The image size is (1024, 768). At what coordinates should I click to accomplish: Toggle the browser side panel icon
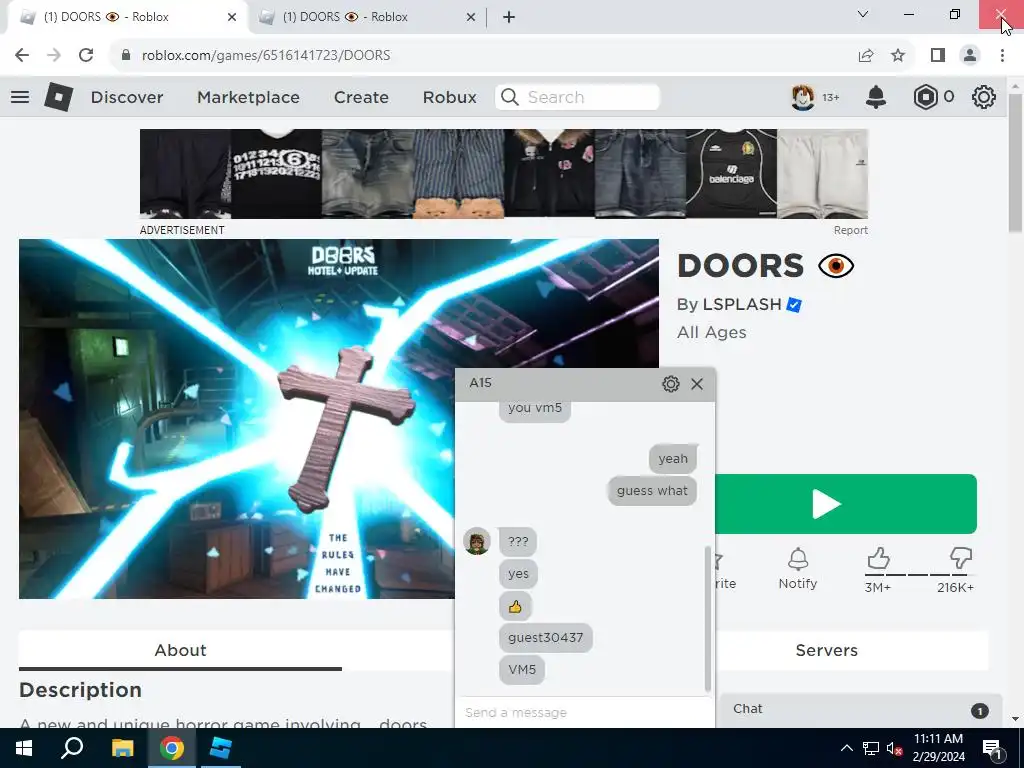pyautogui.click(x=938, y=55)
